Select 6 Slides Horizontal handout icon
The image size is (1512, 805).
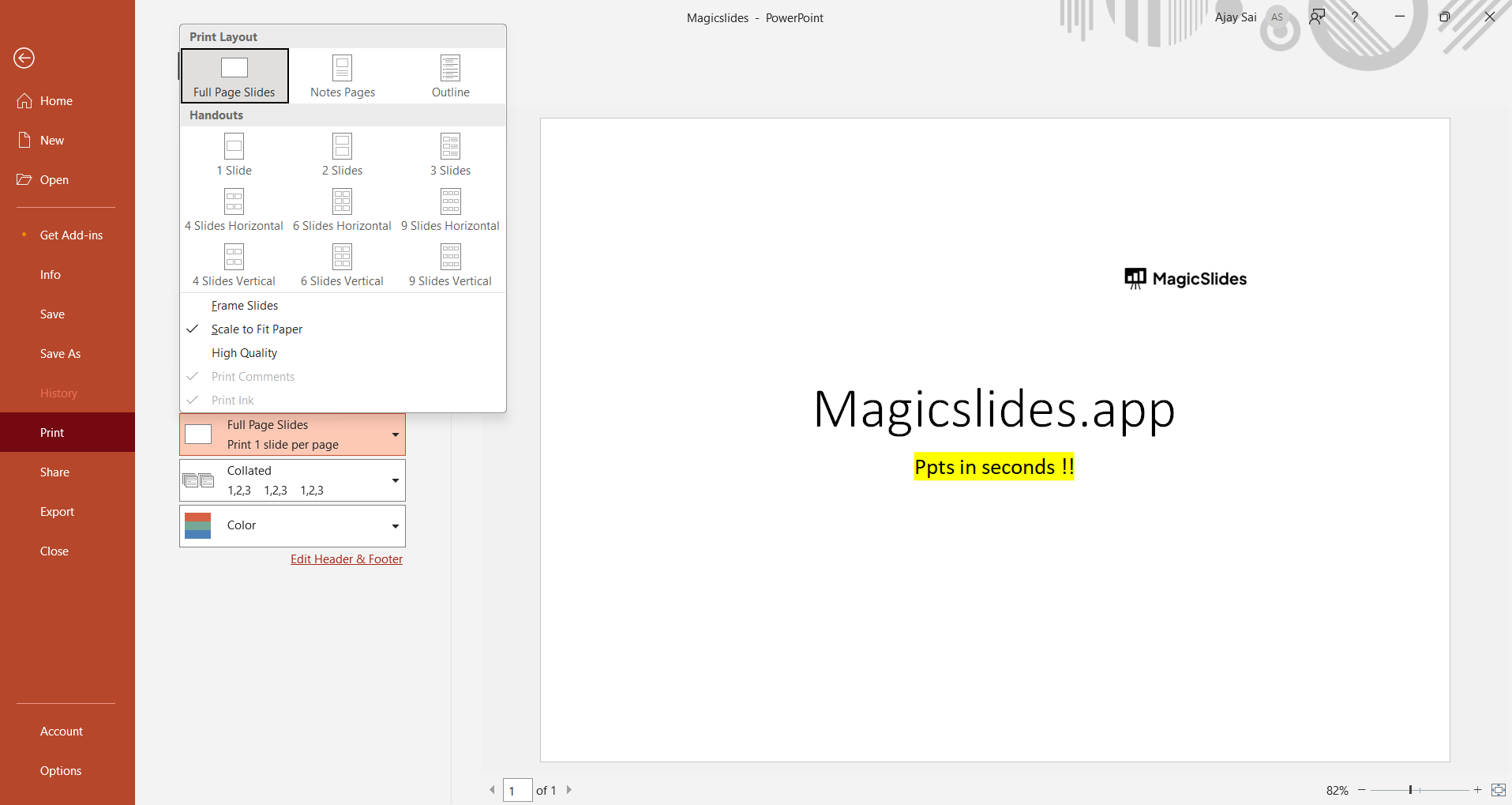[342, 203]
